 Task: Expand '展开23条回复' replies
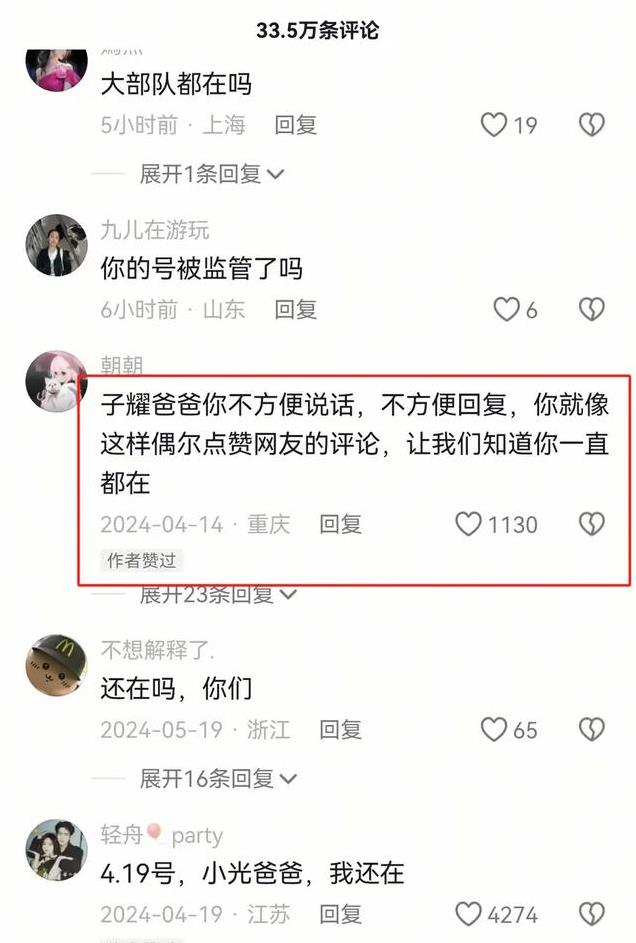tap(218, 594)
